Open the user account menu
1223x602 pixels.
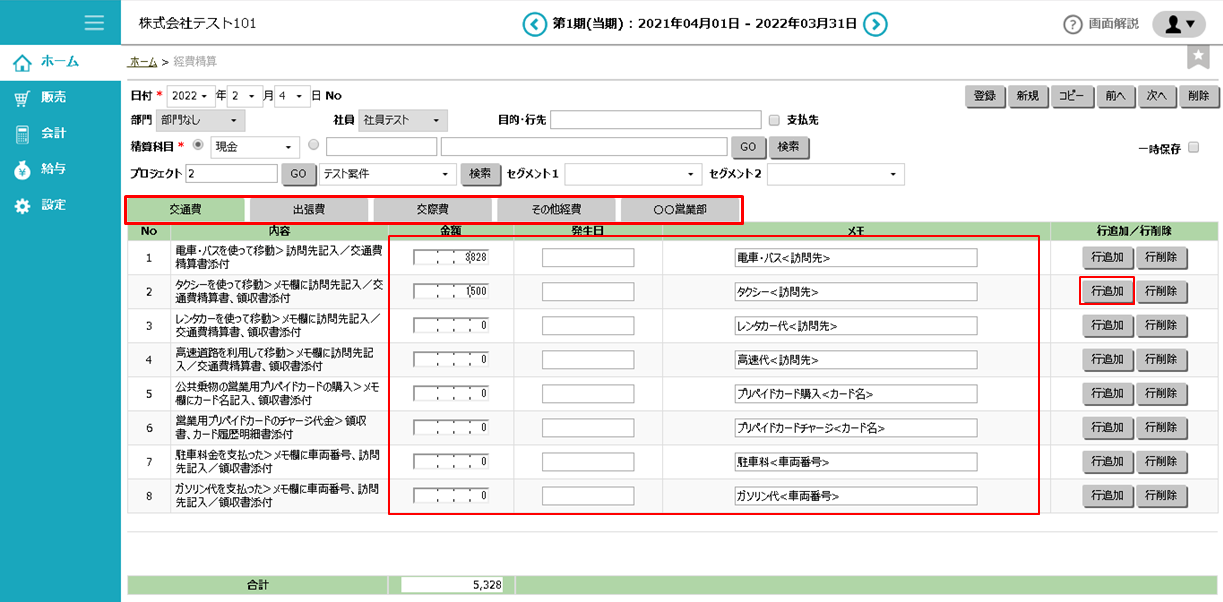1180,24
